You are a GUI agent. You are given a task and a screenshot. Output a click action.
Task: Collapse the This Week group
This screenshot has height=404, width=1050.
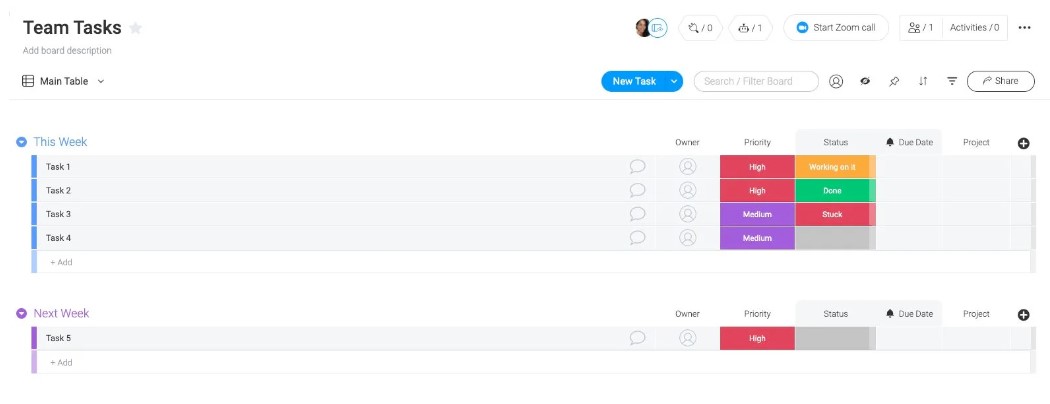click(21, 142)
